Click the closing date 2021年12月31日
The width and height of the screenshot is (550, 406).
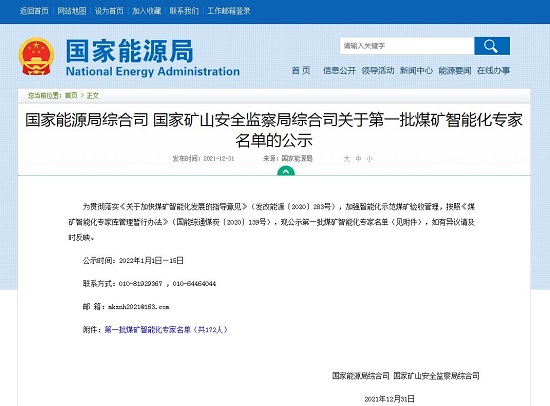(390, 399)
